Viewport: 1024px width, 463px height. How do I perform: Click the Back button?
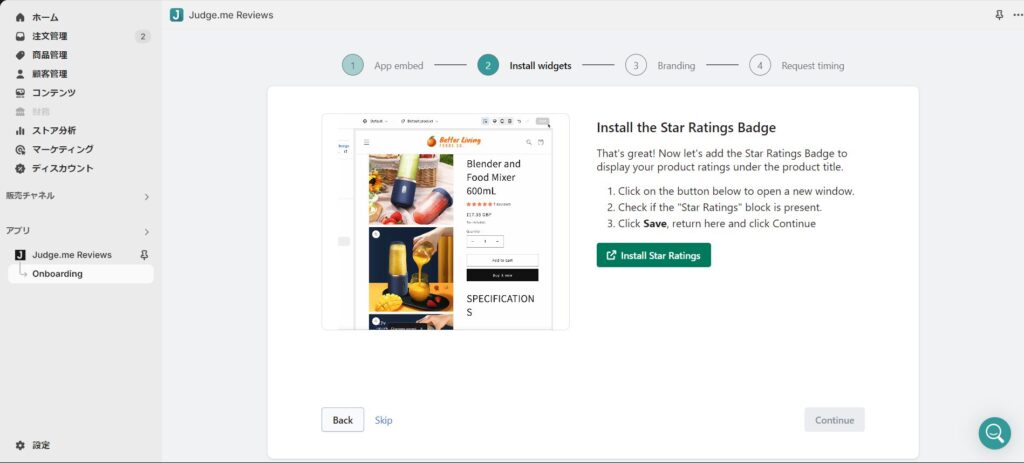point(342,420)
